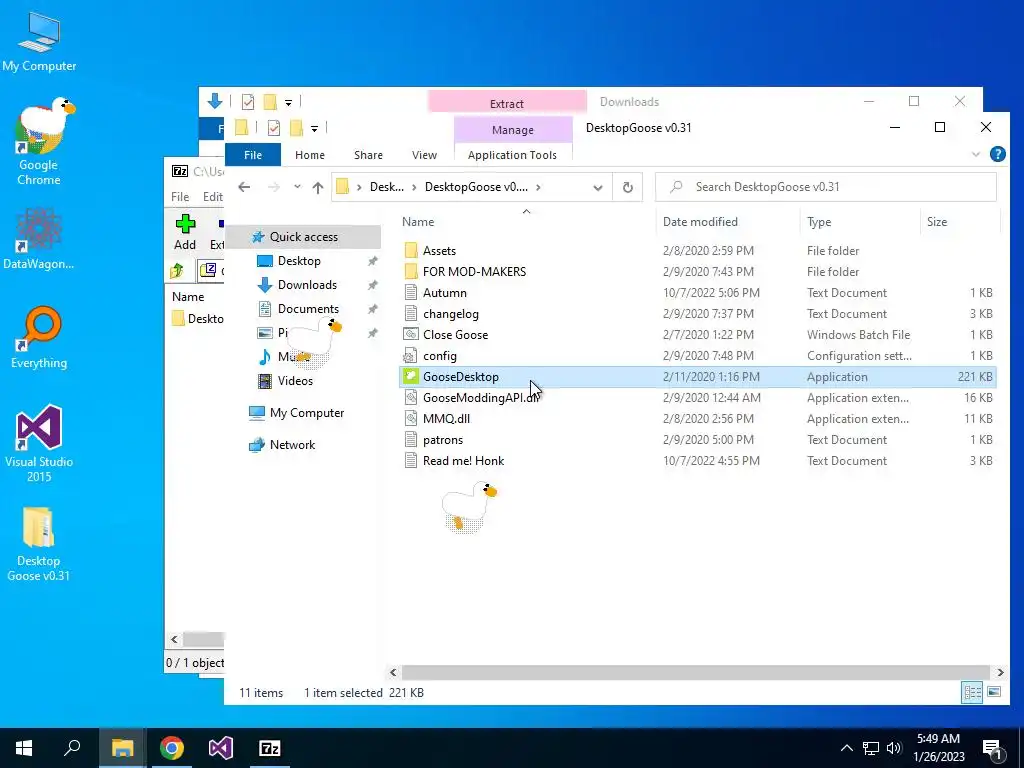This screenshot has width=1024, height=768.
Task: Open the File tab
Action: point(253,155)
